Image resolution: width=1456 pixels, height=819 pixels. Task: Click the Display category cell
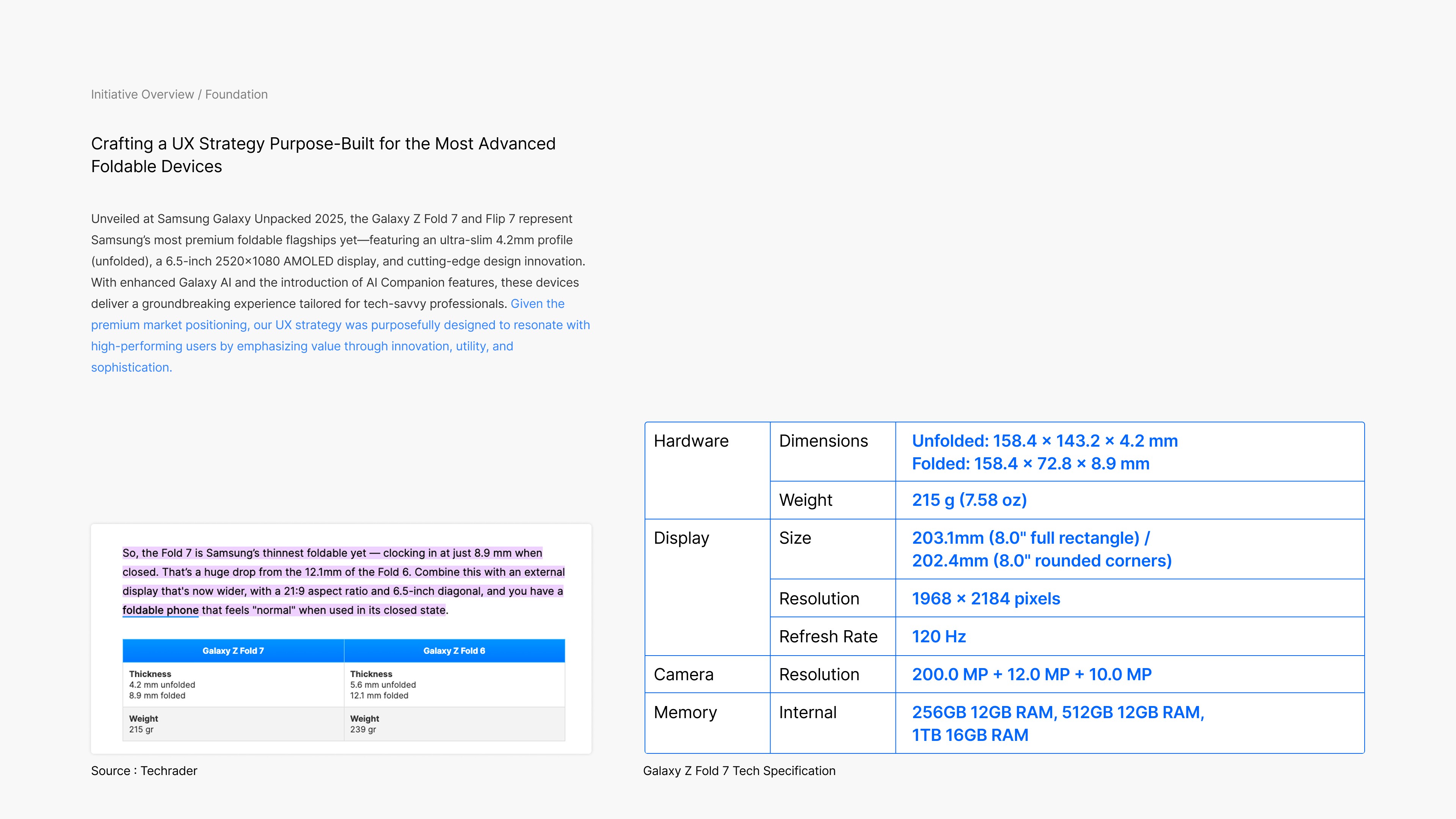681,538
